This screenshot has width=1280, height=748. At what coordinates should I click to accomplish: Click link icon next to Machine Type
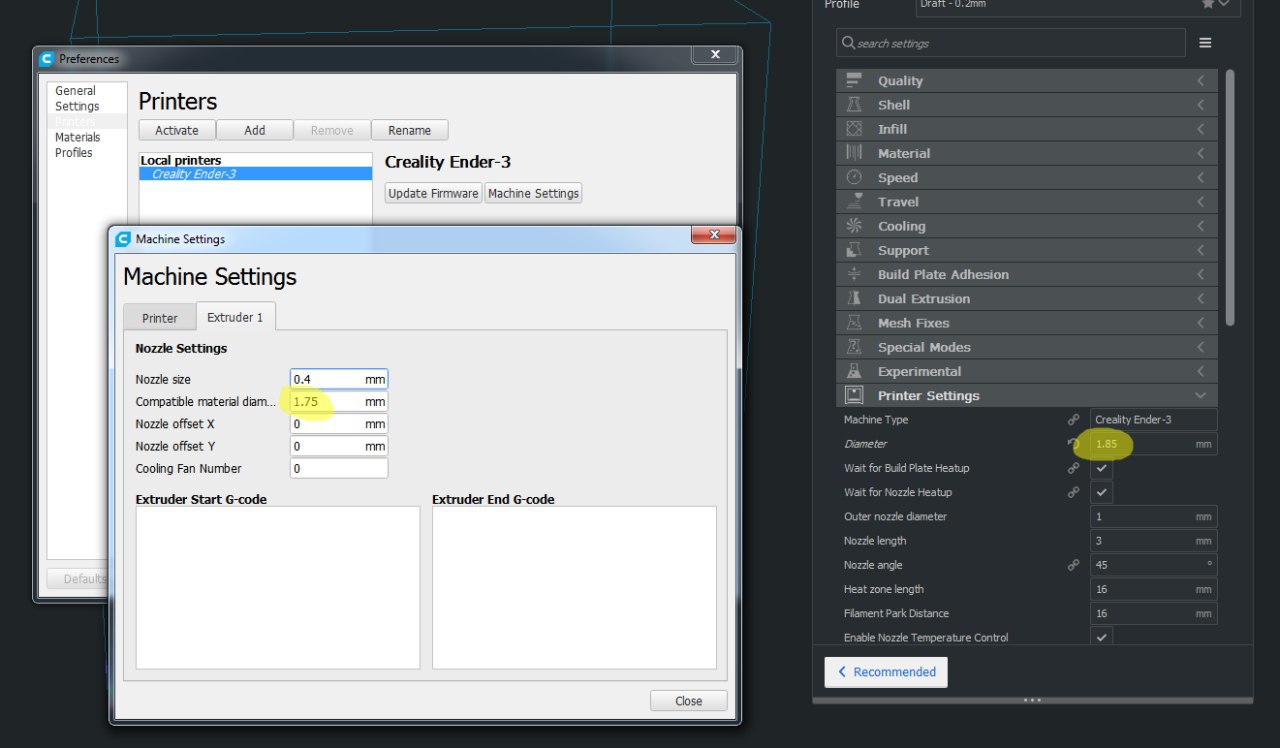click(1073, 420)
